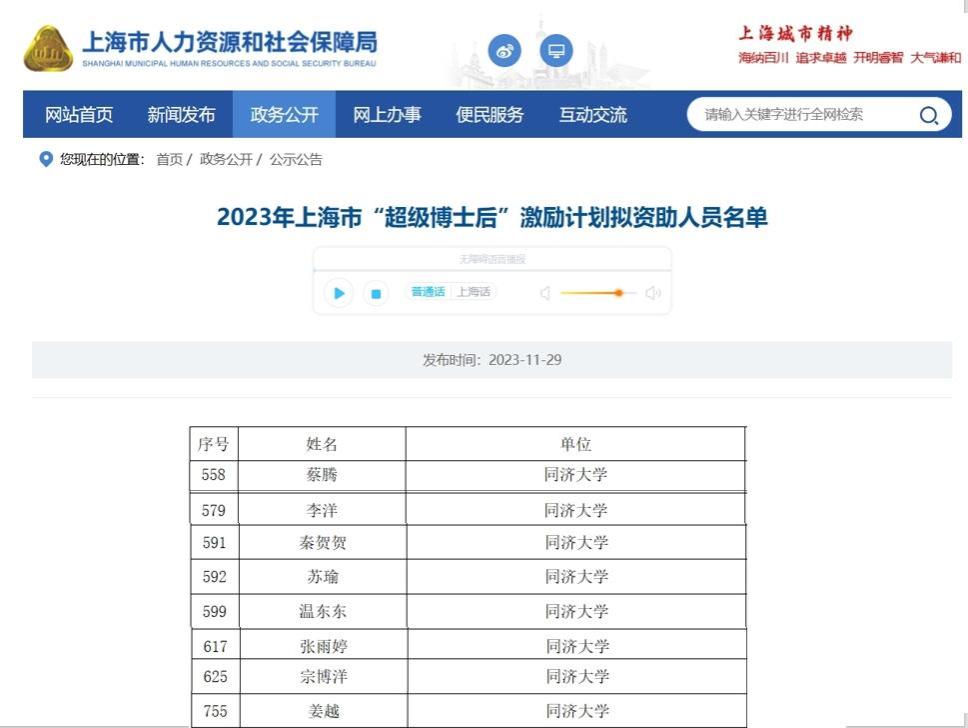Screen dimensions: 968x728
Task: Click the volume-up speaker icon
Action: (x=653, y=293)
